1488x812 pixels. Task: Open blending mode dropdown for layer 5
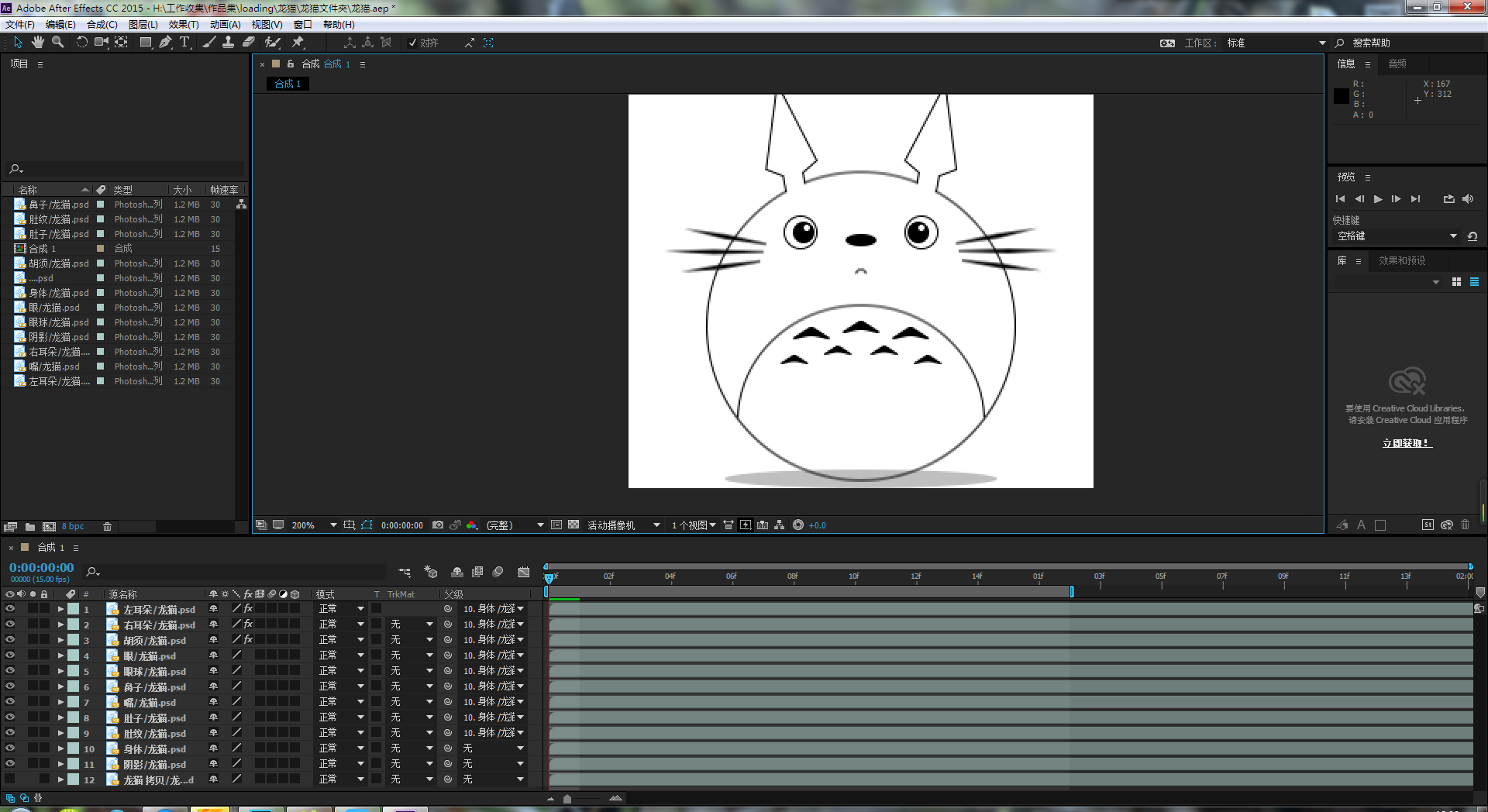click(x=341, y=671)
